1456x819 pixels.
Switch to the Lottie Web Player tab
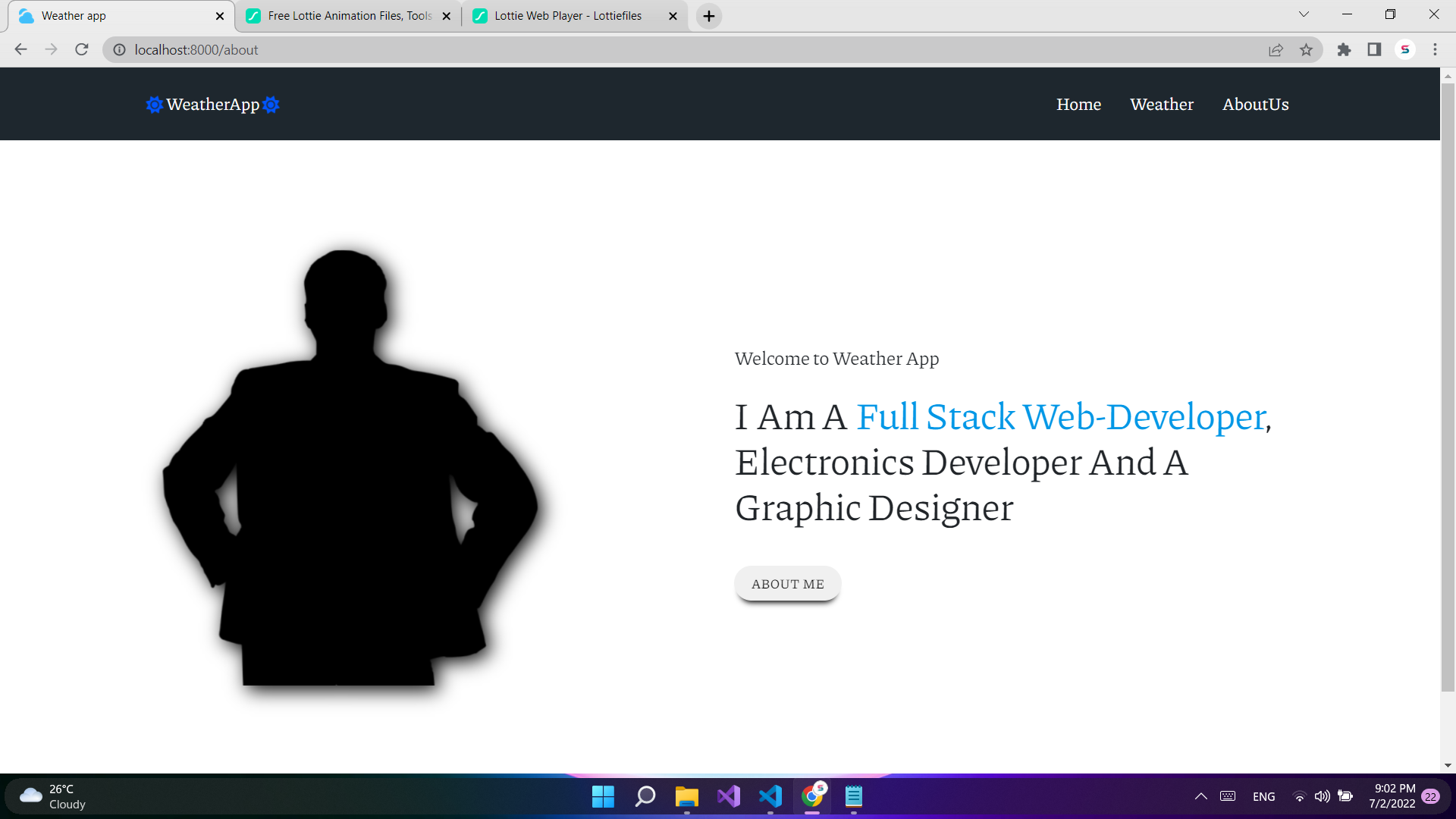click(567, 15)
